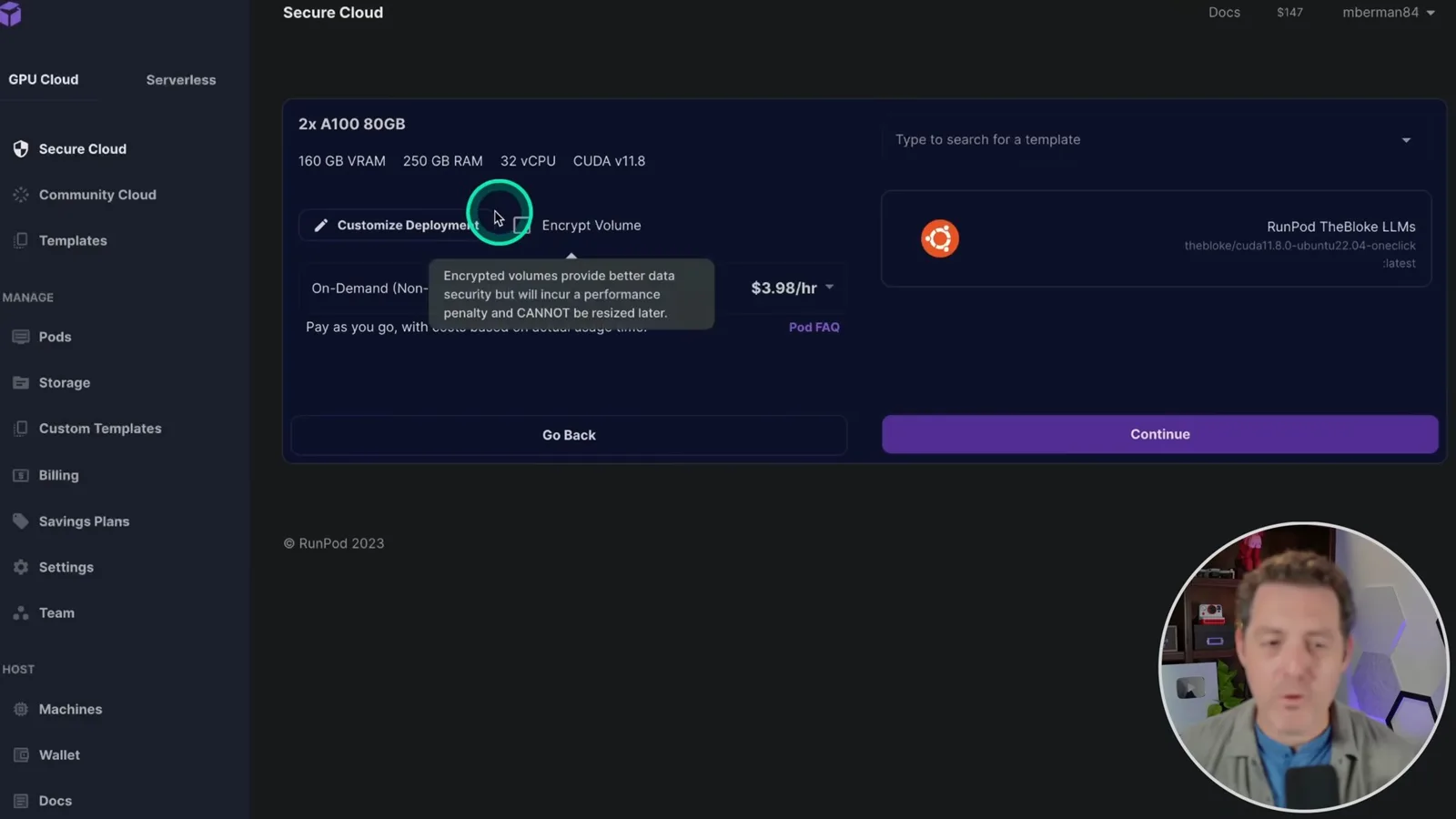This screenshot has height=819, width=1456.
Task: Select the RunPod TheBloke LLMs template card
Action: click(1156, 238)
